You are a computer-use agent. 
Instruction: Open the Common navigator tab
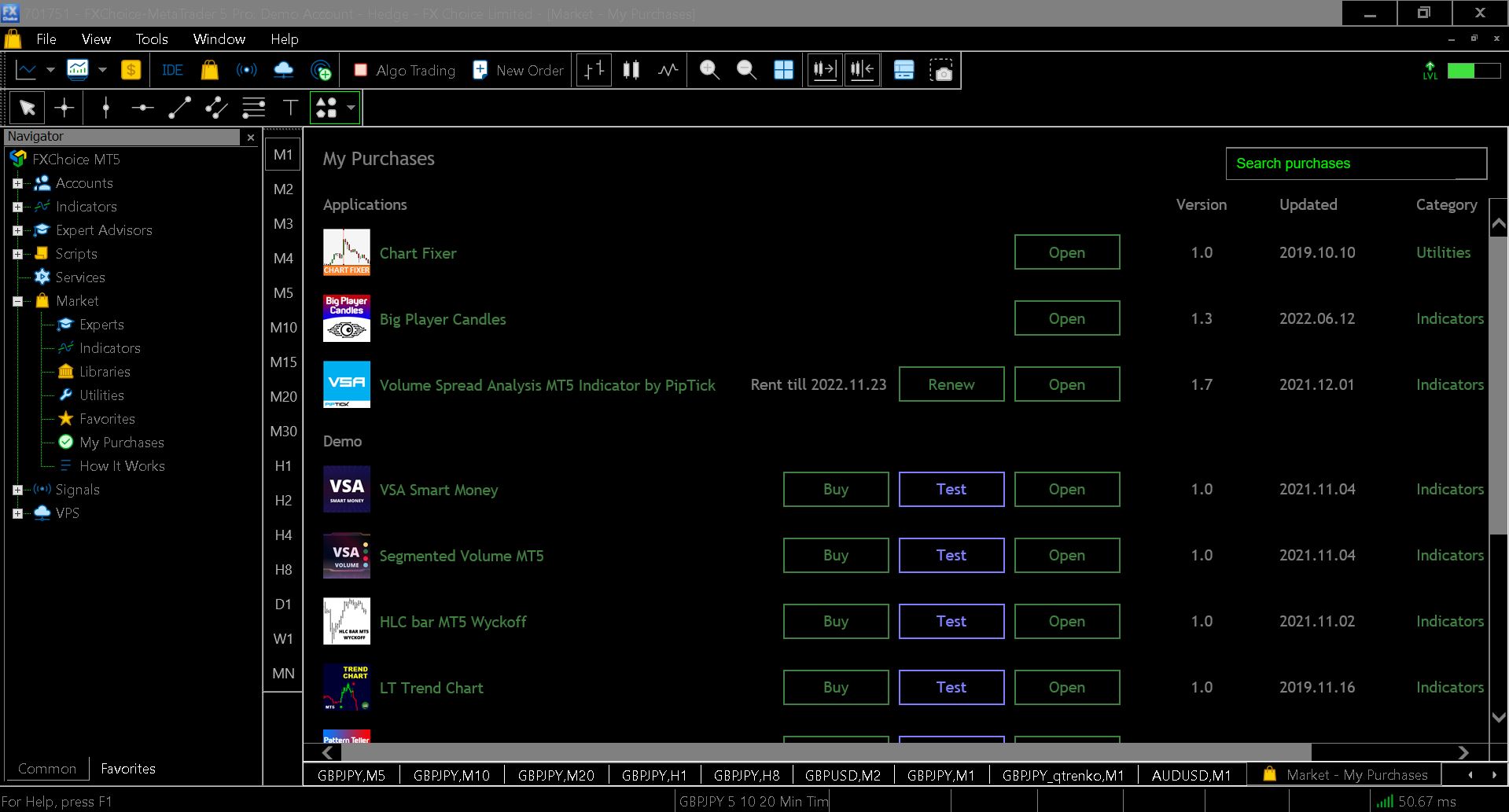47,769
